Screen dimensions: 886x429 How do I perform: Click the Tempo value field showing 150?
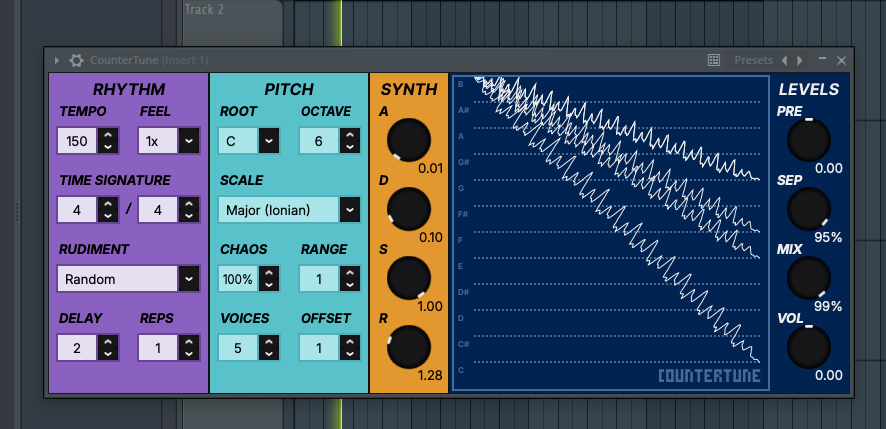pyautogui.click(x=77, y=141)
